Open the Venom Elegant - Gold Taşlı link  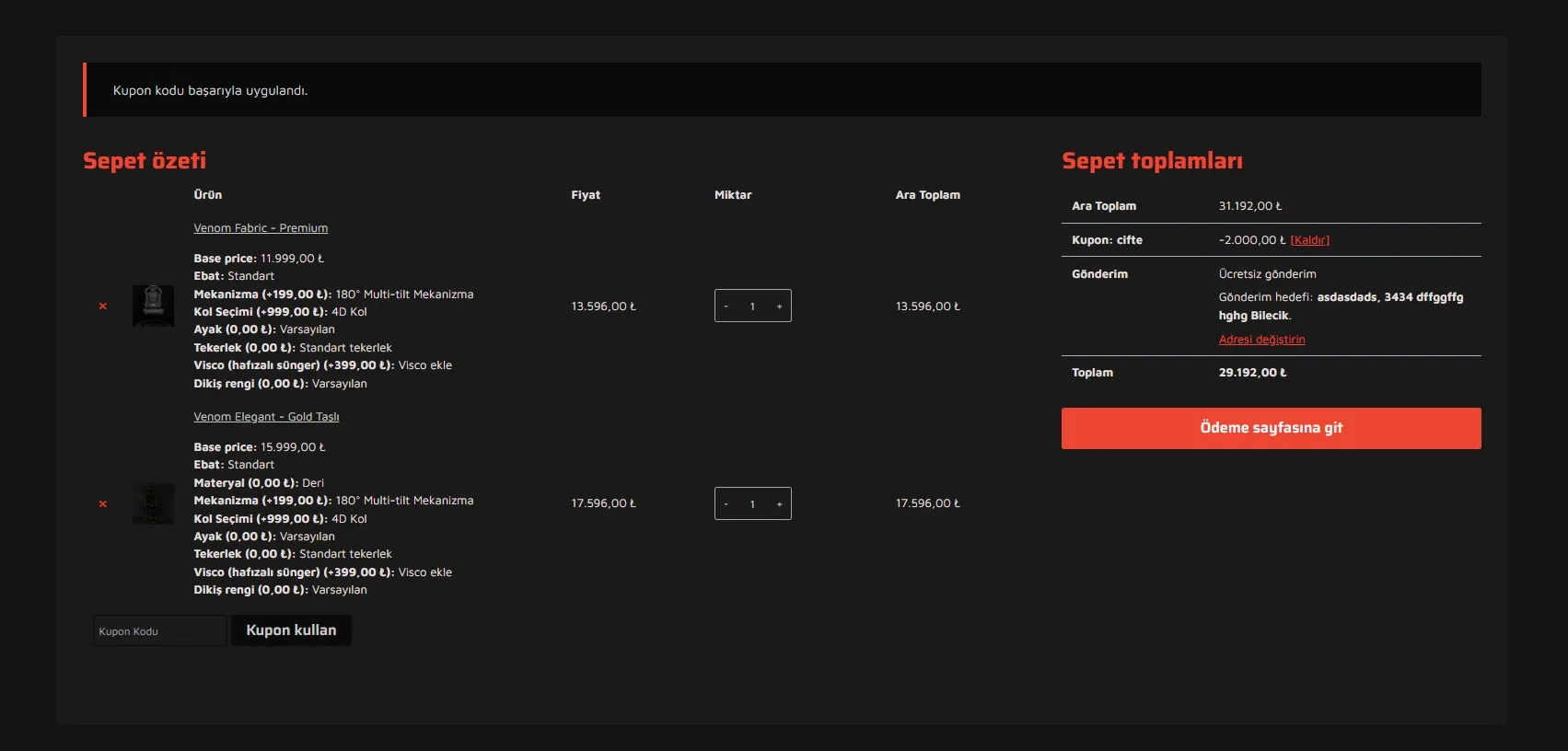(x=266, y=417)
